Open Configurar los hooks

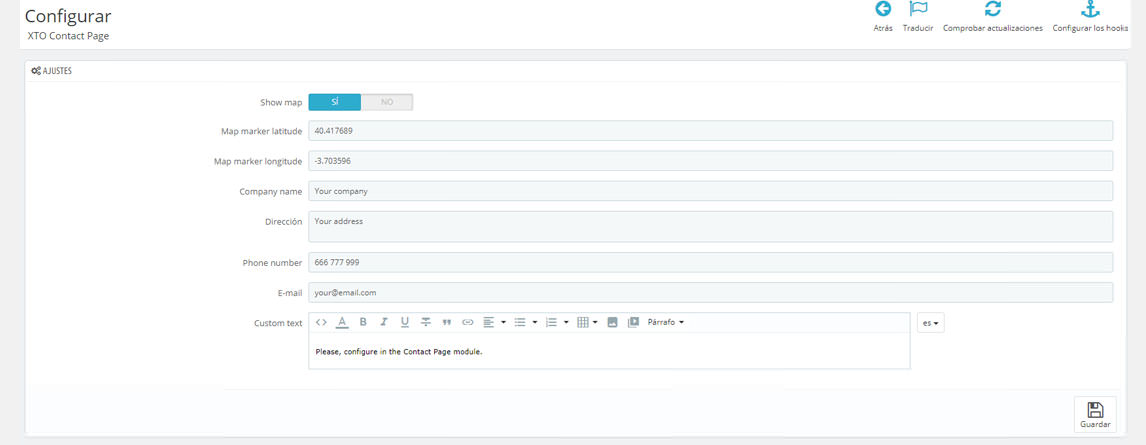click(x=1090, y=17)
